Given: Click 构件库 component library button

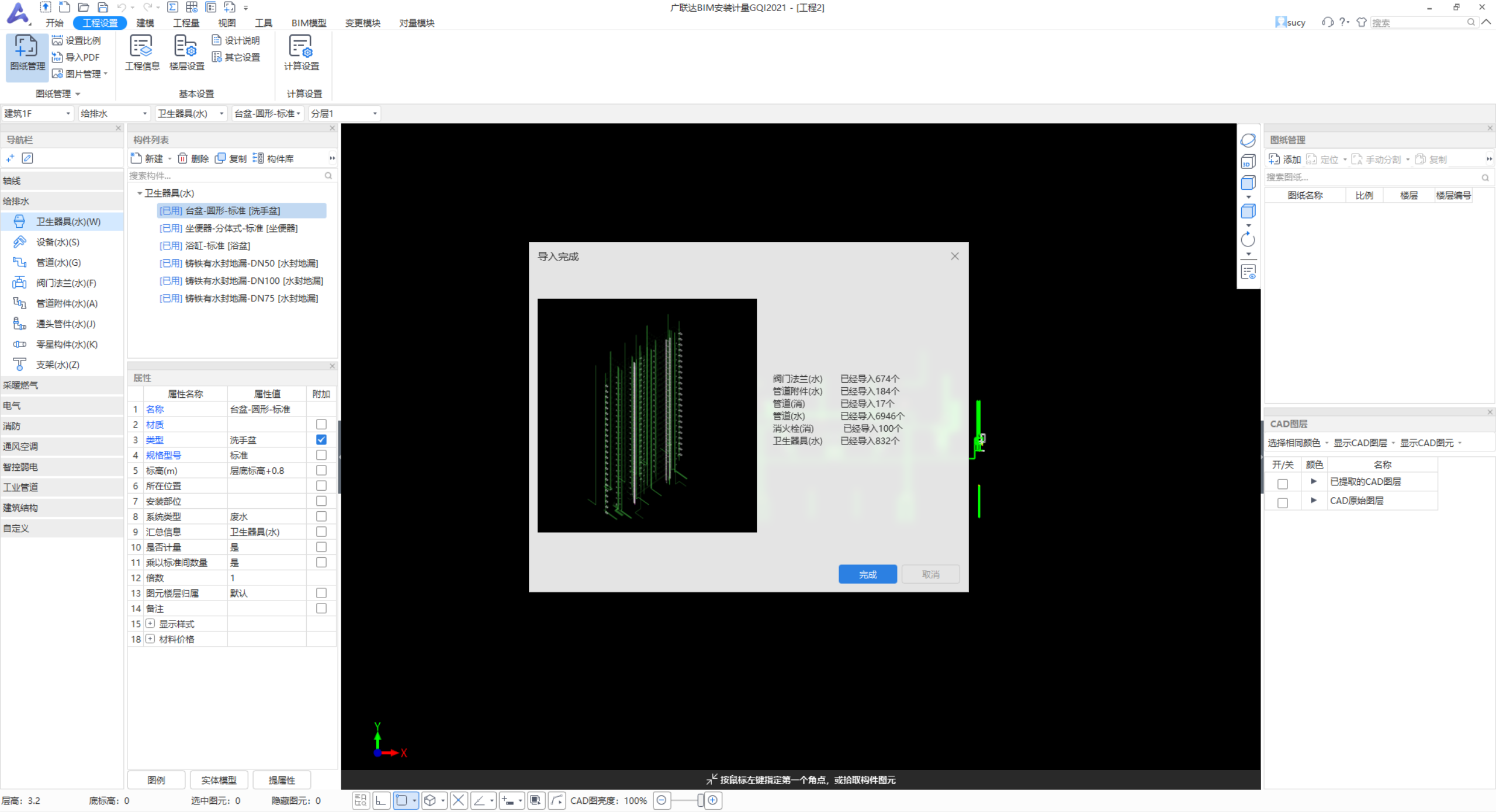Looking at the screenshot, I should [x=273, y=158].
